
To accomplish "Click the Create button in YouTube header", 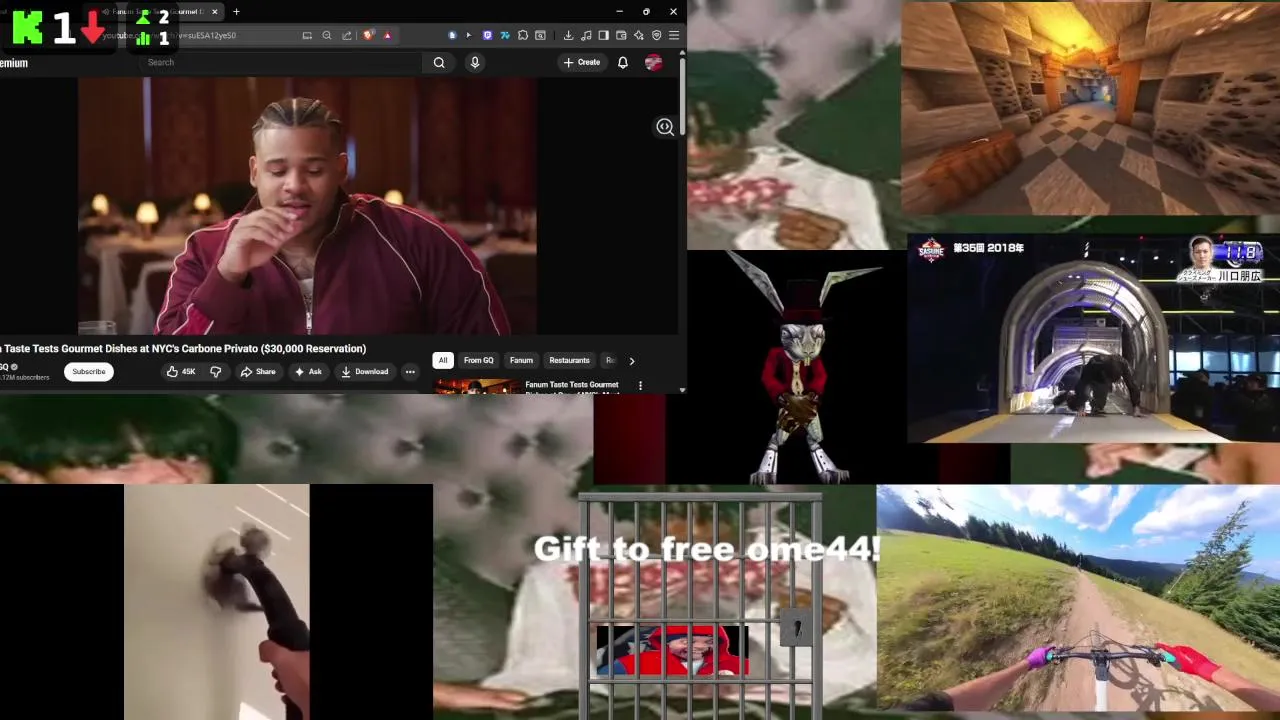I will 581,62.
